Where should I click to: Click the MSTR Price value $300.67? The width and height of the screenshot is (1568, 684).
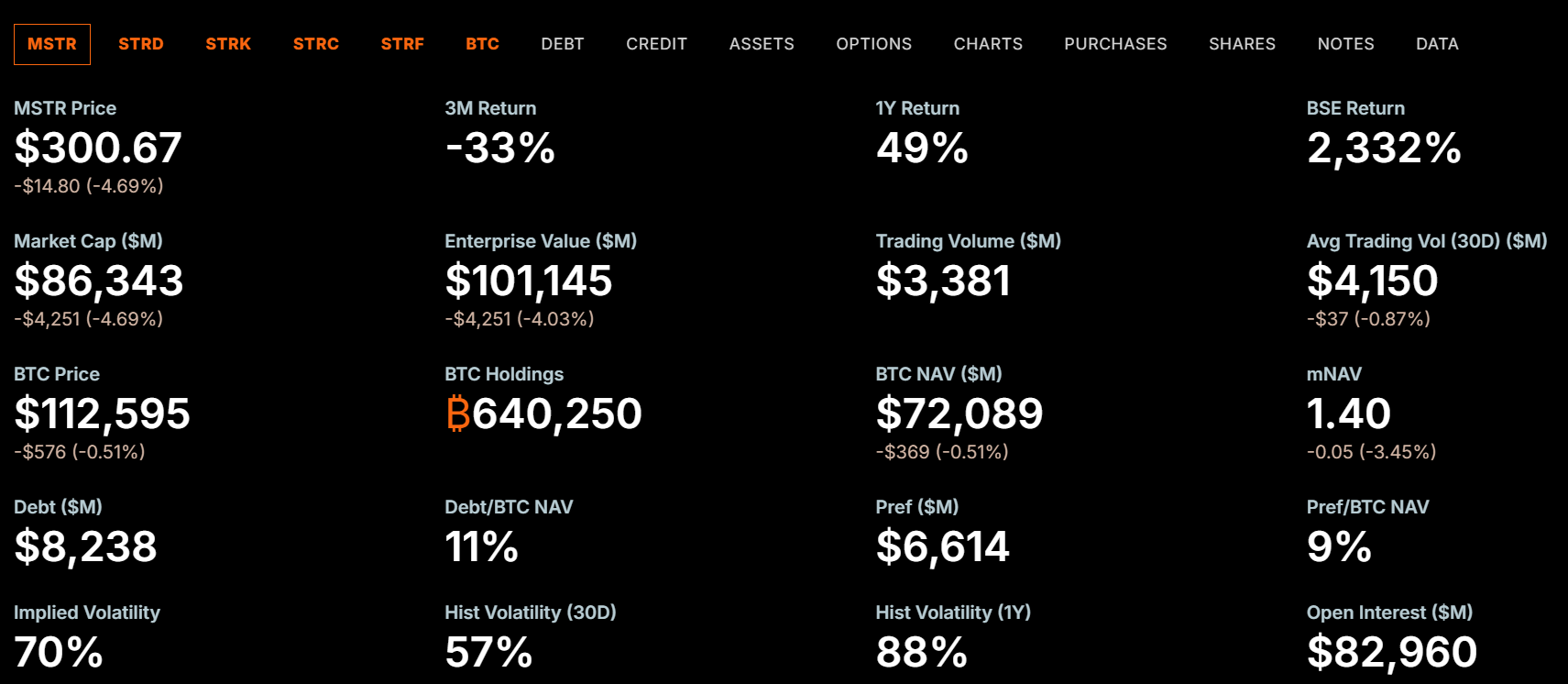pyautogui.click(x=98, y=149)
